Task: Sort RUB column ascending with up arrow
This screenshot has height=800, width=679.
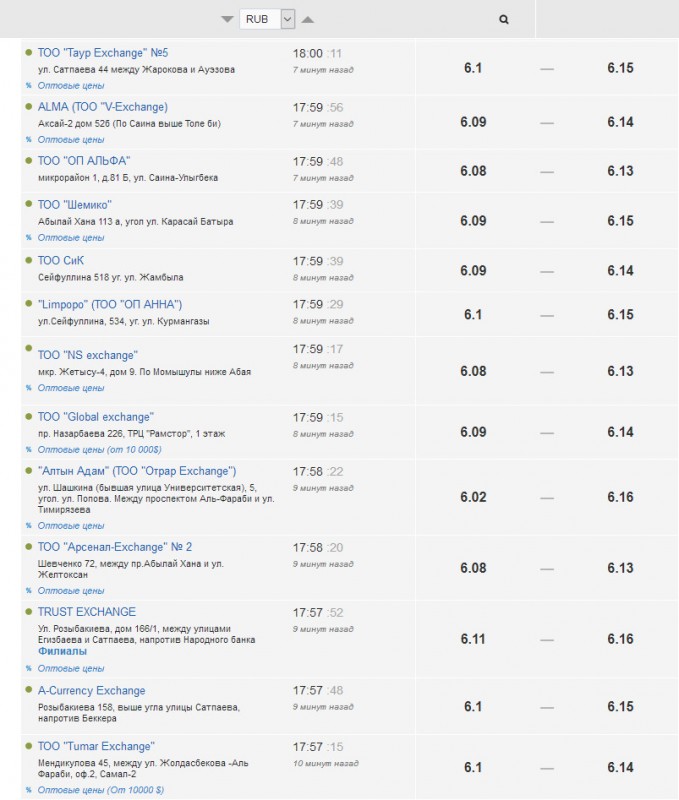Action: (x=308, y=19)
